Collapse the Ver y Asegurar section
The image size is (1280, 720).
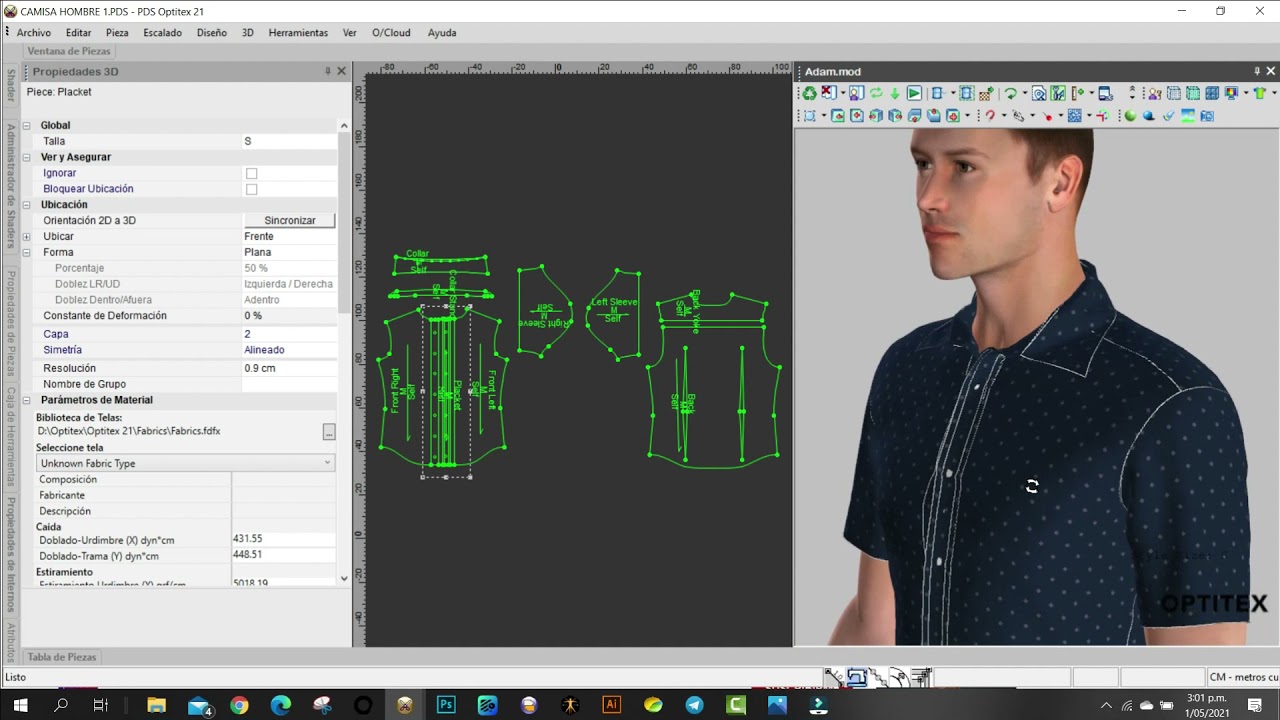[27, 157]
